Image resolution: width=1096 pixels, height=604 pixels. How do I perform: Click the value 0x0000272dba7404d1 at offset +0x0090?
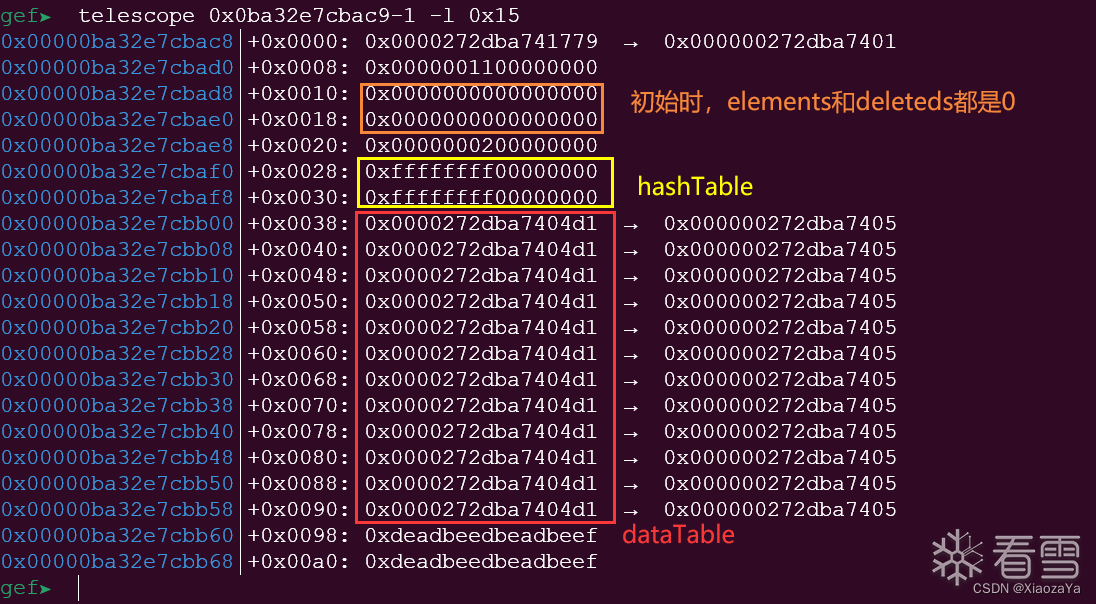tap(481, 510)
